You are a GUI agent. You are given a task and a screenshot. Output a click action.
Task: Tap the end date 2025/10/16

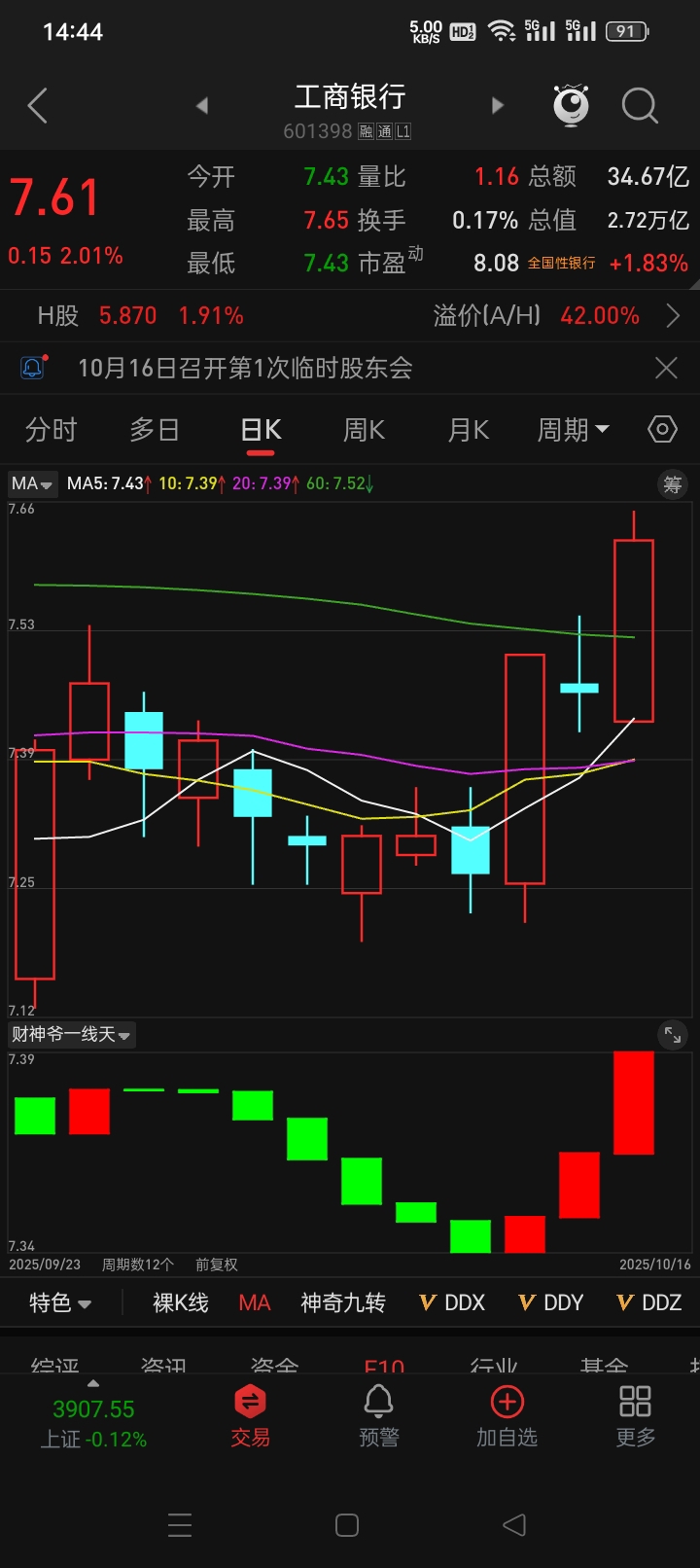(x=655, y=1265)
